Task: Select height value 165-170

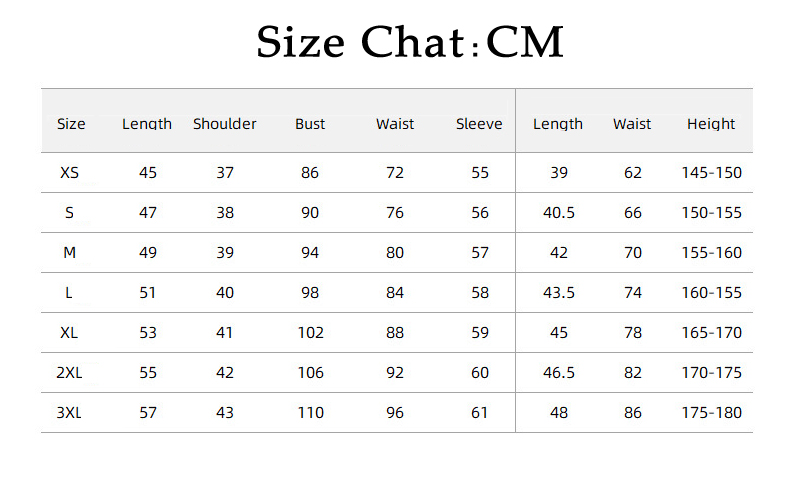Action: click(x=711, y=333)
